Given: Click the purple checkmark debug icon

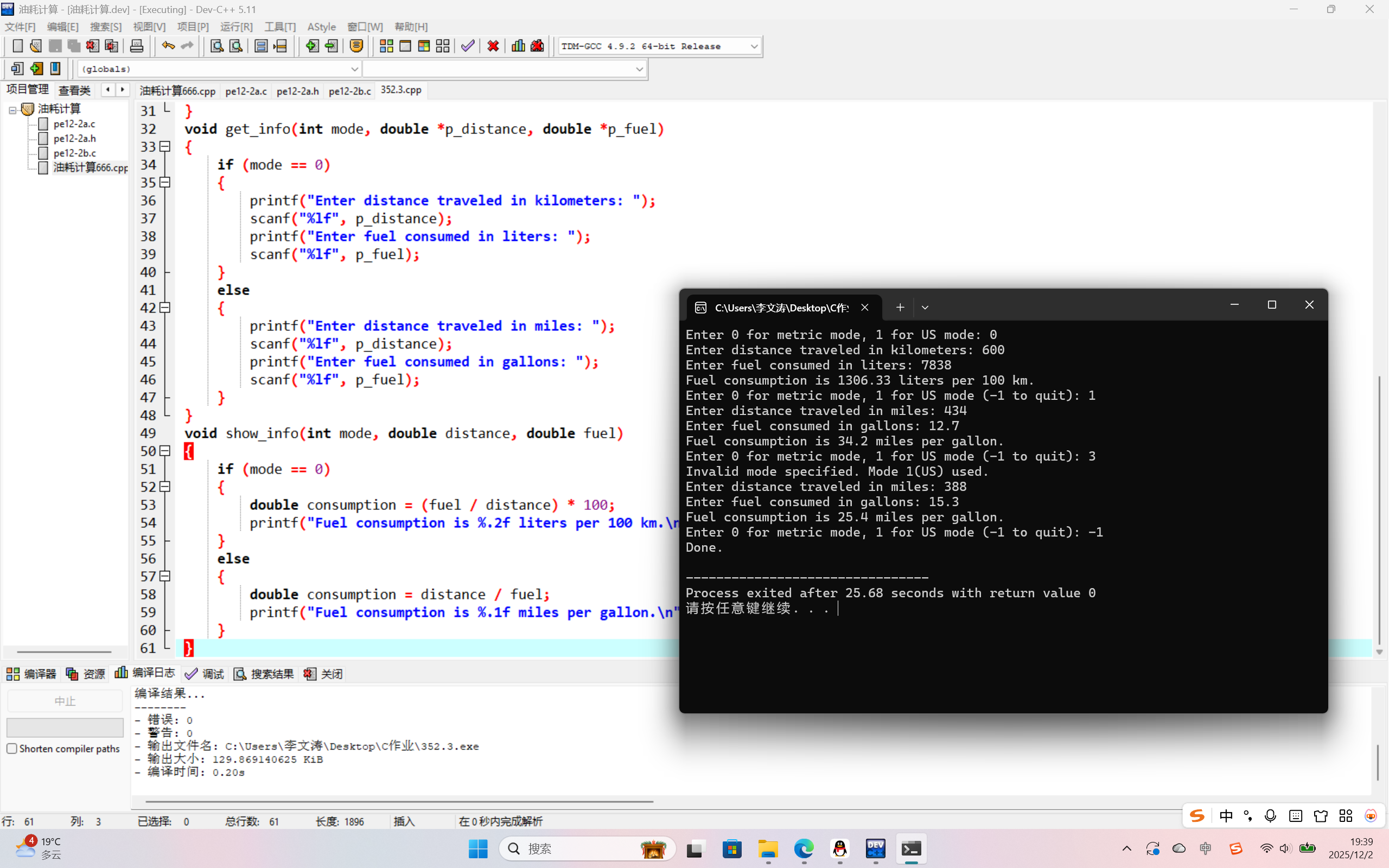Looking at the screenshot, I should pos(468,46).
